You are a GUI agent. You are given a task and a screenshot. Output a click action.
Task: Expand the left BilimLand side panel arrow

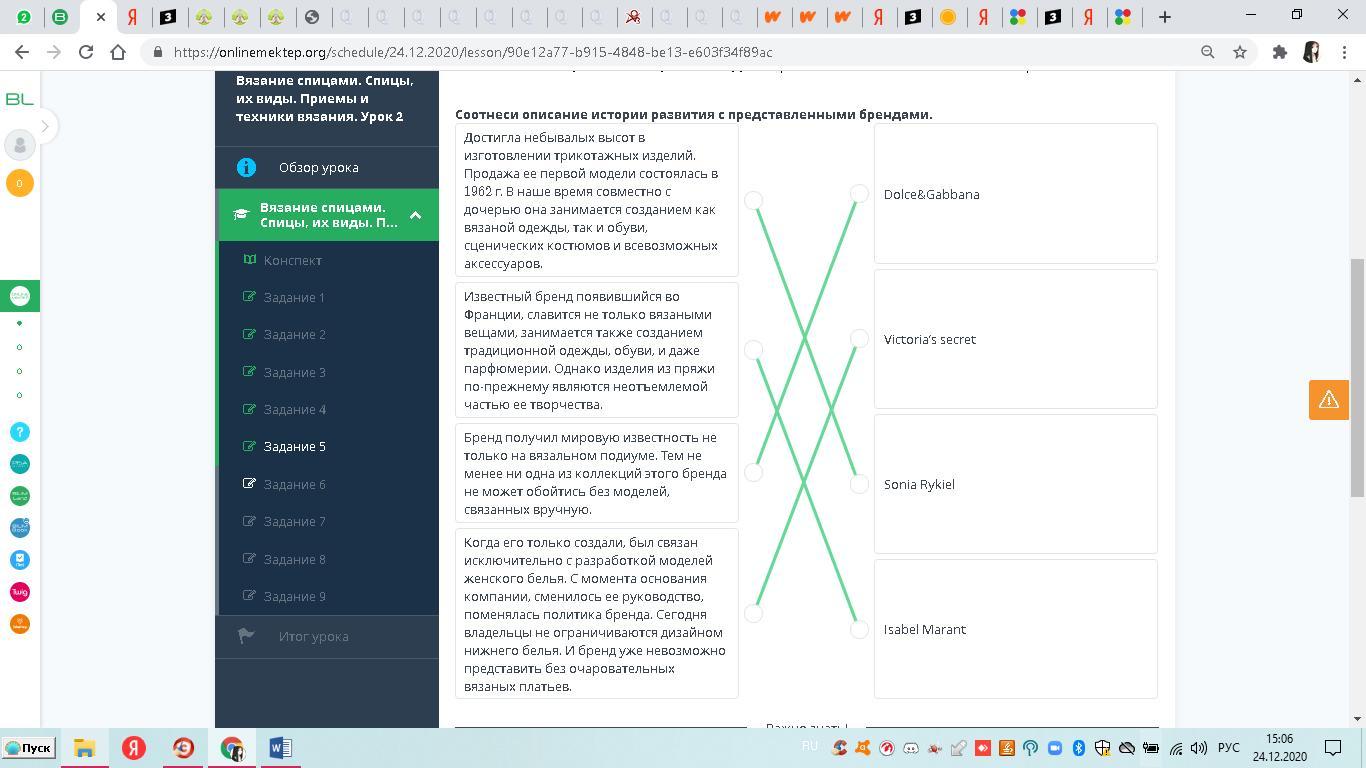[44, 126]
